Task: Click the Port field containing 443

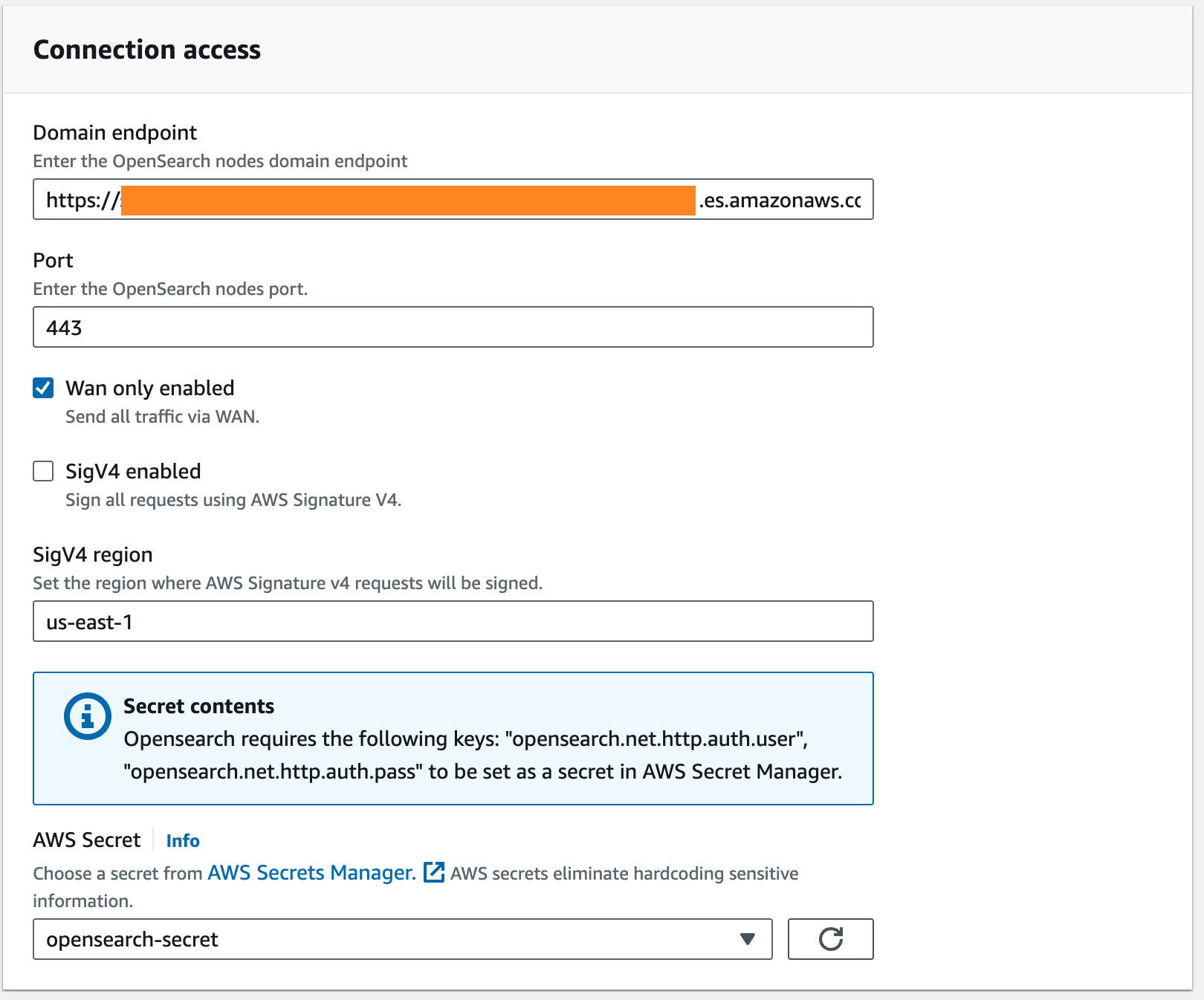Action: 453,327
